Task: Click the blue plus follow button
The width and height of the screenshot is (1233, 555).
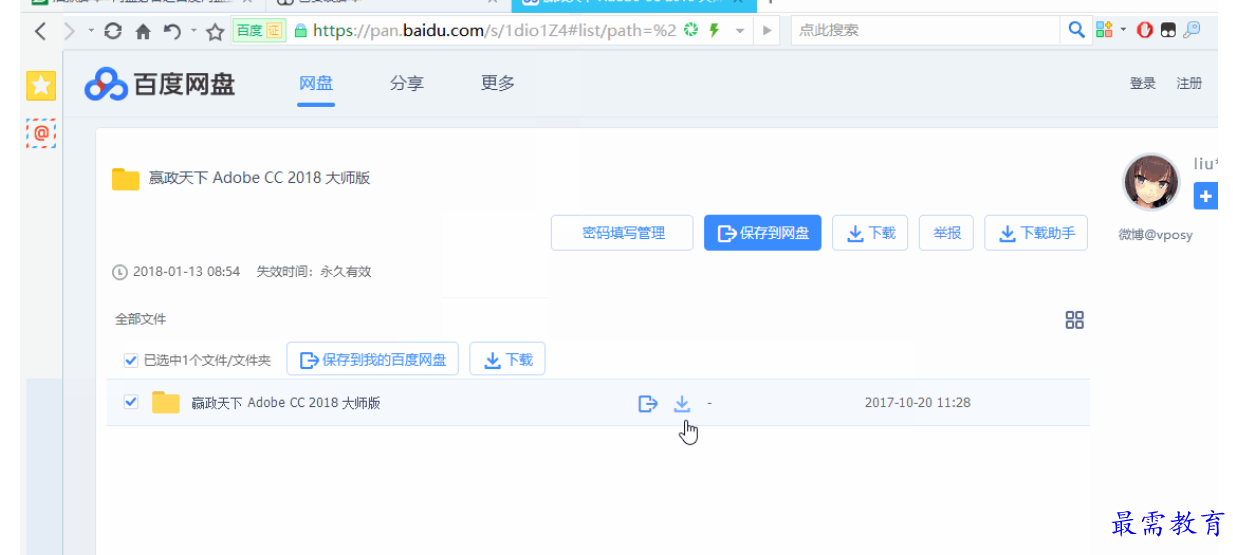Action: point(1206,196)
